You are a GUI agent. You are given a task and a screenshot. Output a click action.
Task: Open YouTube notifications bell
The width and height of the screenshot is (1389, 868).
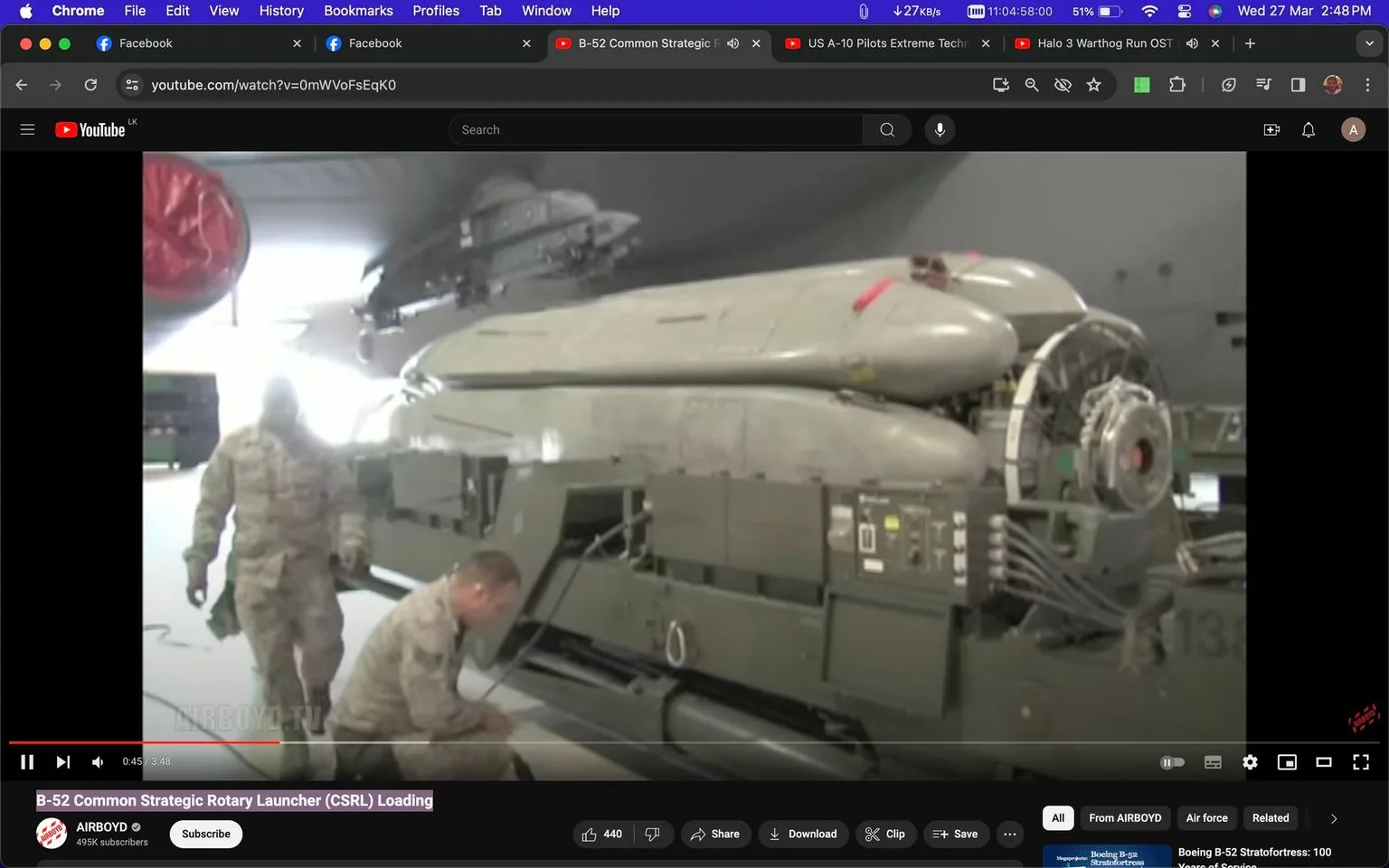pos(1309,129)
